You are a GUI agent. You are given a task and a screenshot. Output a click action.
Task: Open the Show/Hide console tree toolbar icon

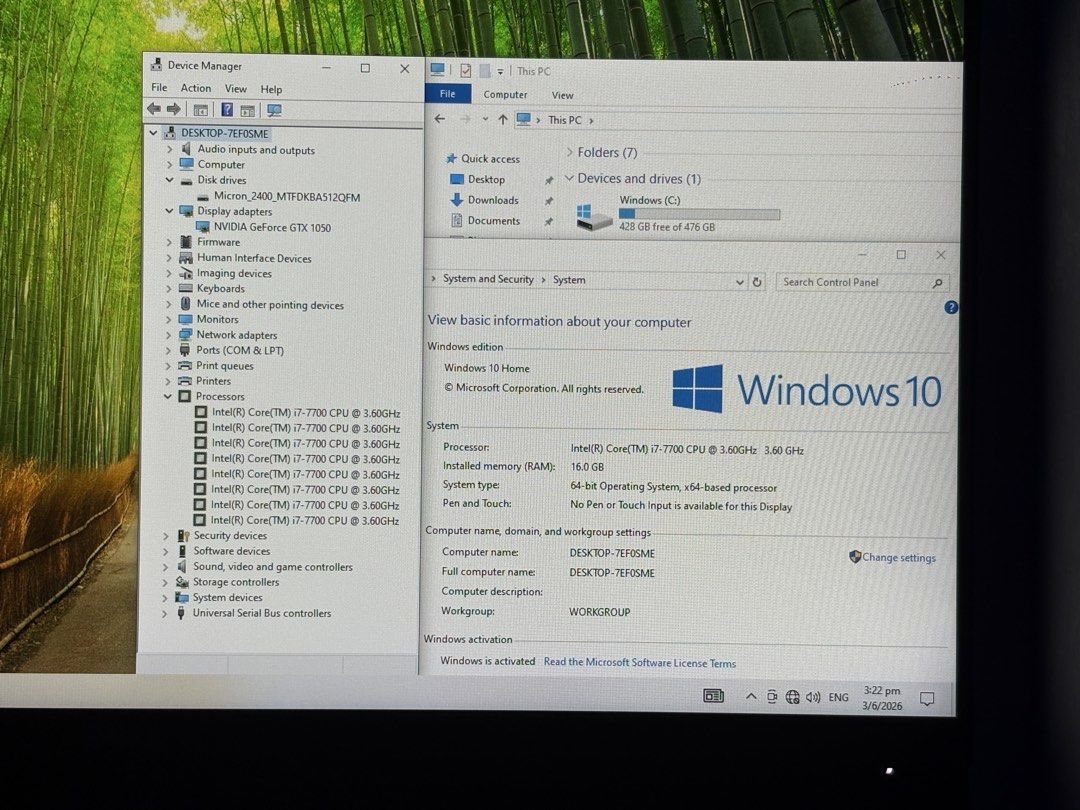pos(200,110)
